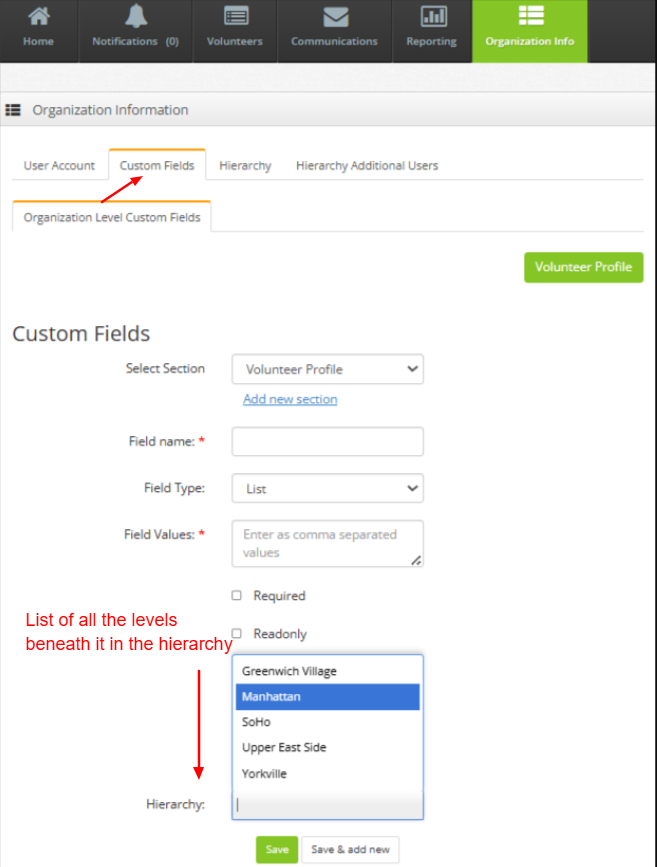Click the Home house icon

(x=39, y=16)
